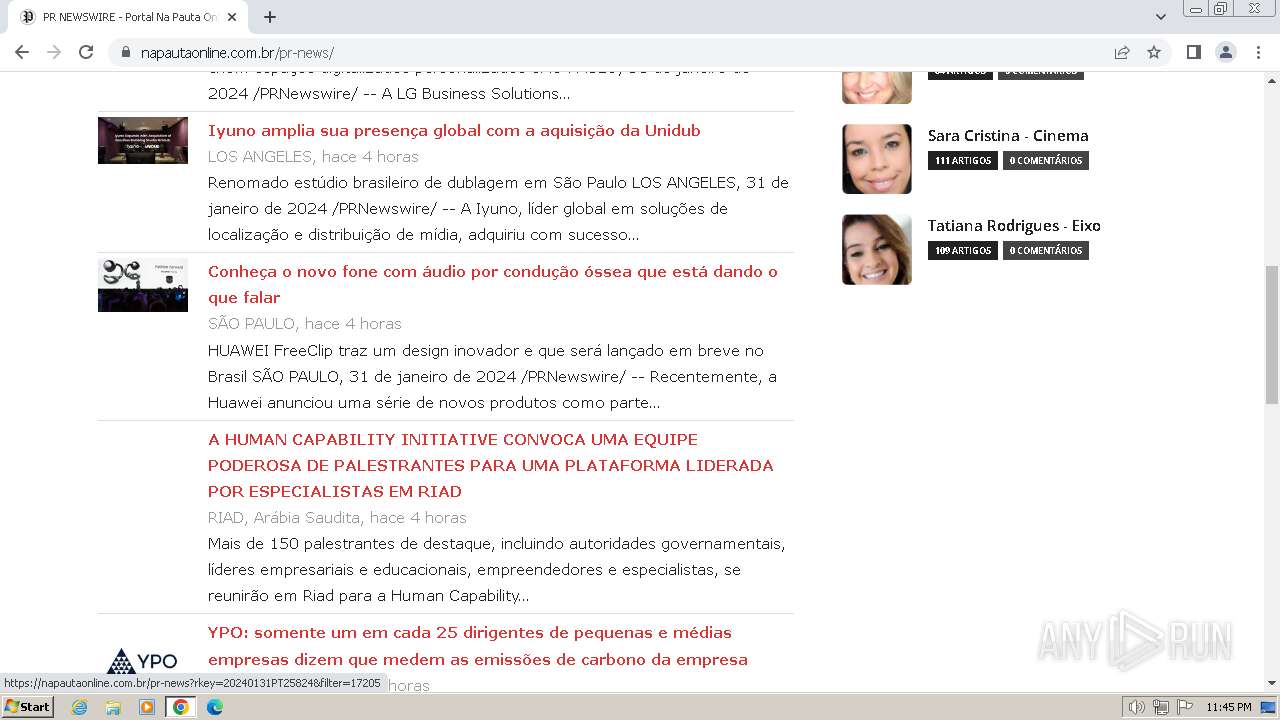Viewport: 1280px width, 720px height.
Task: Open the Iyuno article thumbnail
Action: click(143, 140)
